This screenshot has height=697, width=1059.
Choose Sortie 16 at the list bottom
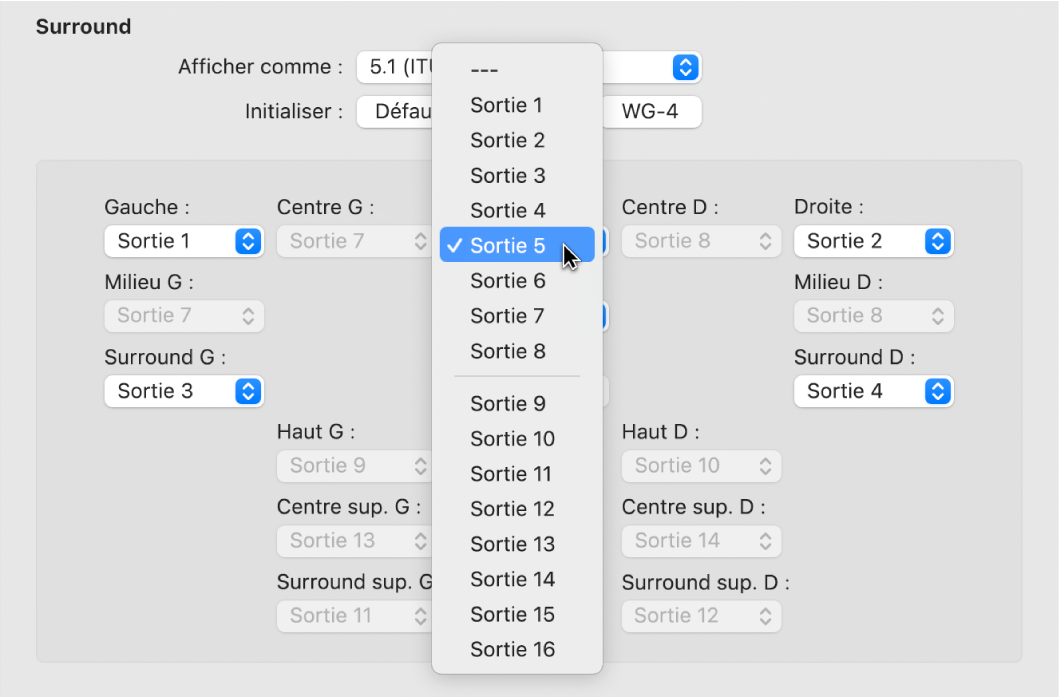click(x=512, y=649)
